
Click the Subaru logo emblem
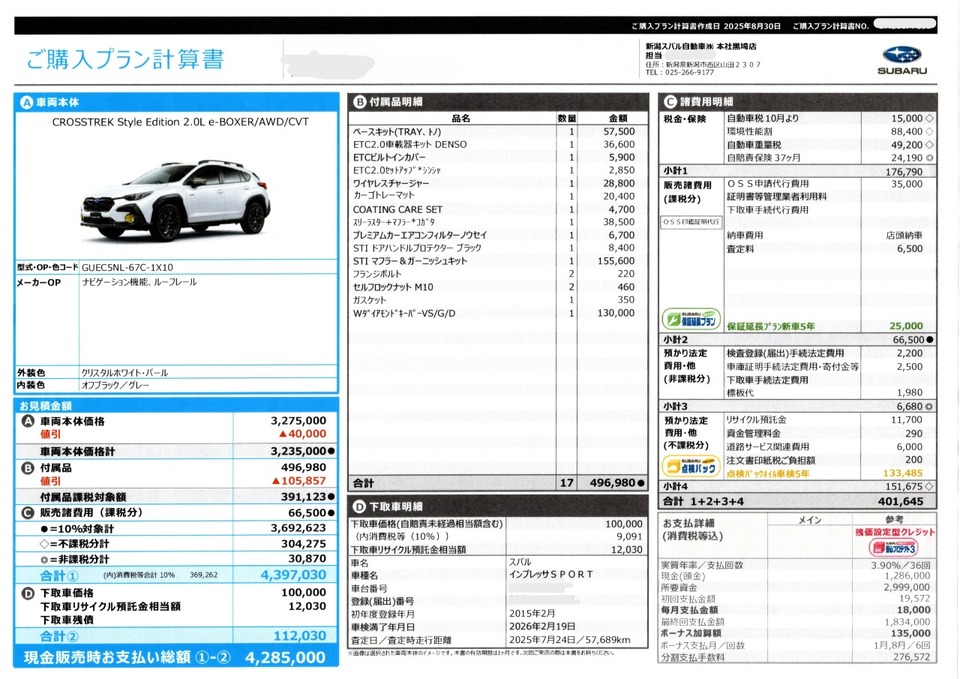[x=902, y=55]
